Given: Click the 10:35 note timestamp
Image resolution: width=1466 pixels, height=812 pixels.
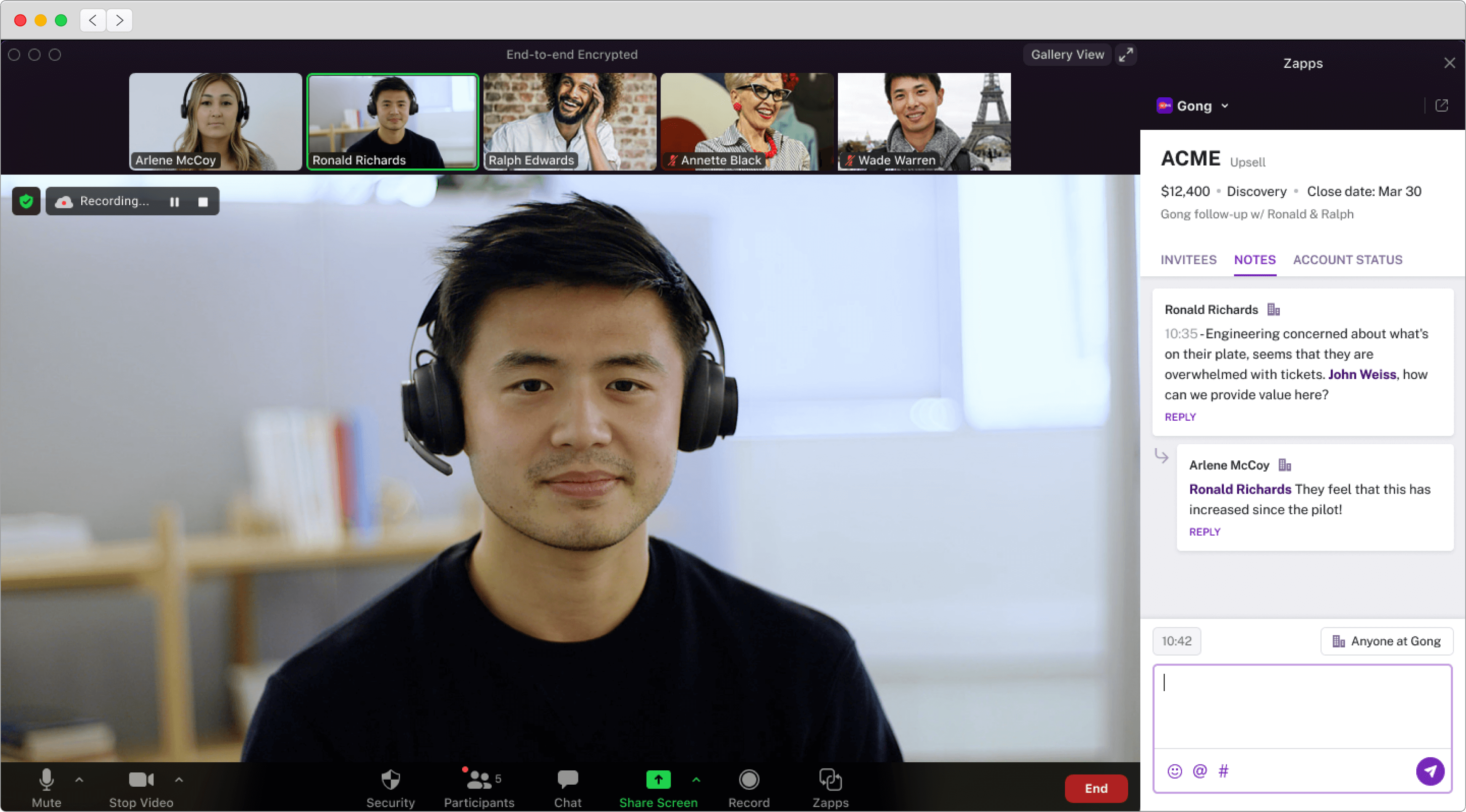Looking at the screenshot, I should pyautogui.click(x=1180, y=334).
